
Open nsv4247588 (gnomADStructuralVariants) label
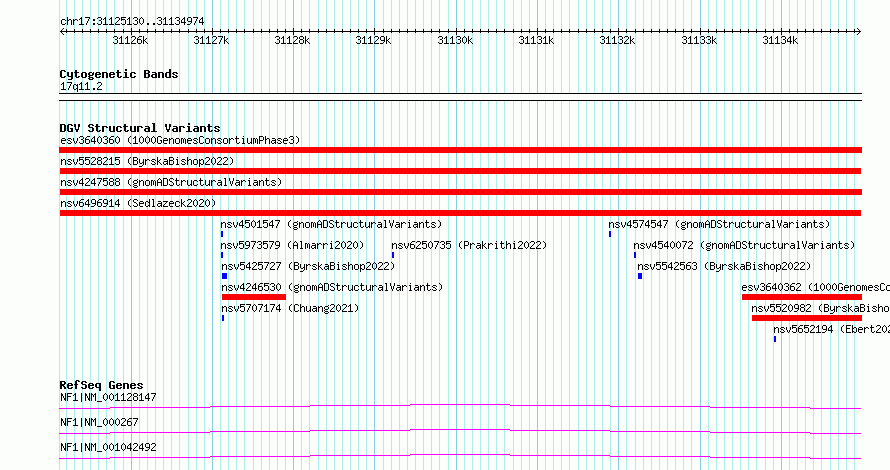pyautogui.click(x=171, y=182)
